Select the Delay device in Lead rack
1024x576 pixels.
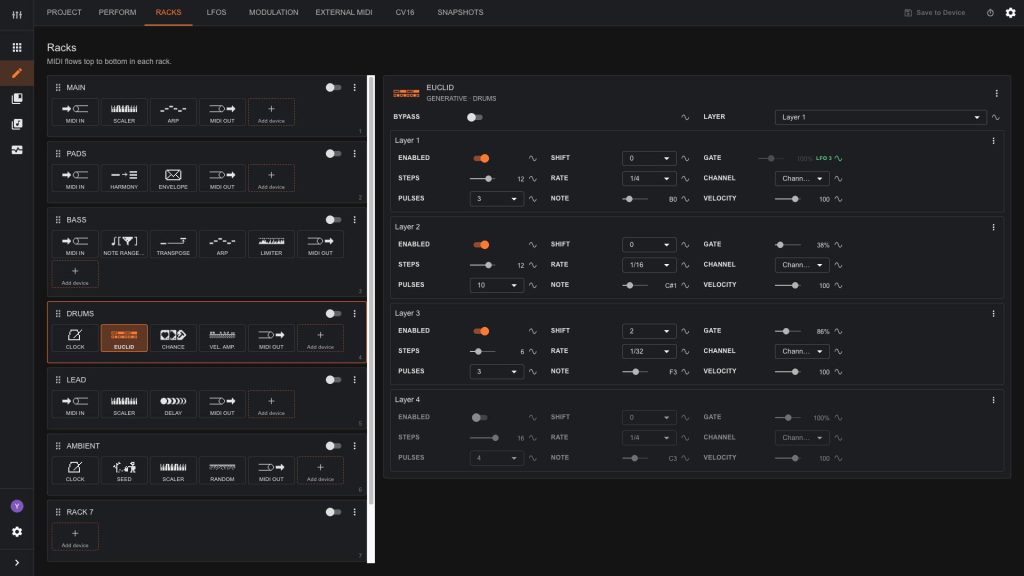pos(173,404)
